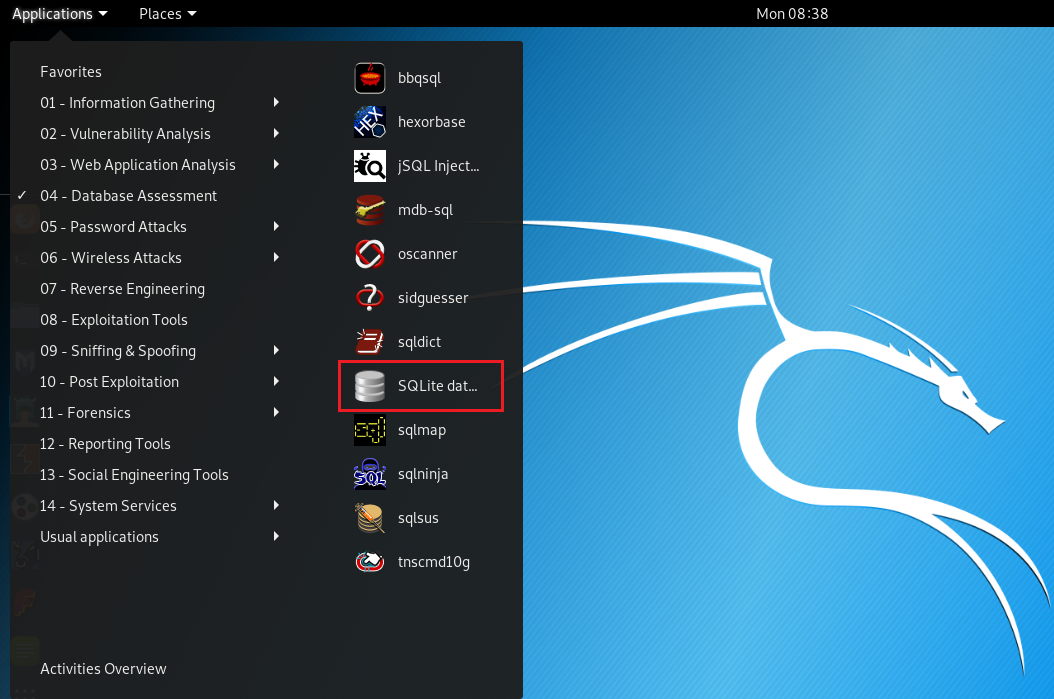Expand the System Services submenu arrow
The image size is (1054, 699).
pos(276,505)
